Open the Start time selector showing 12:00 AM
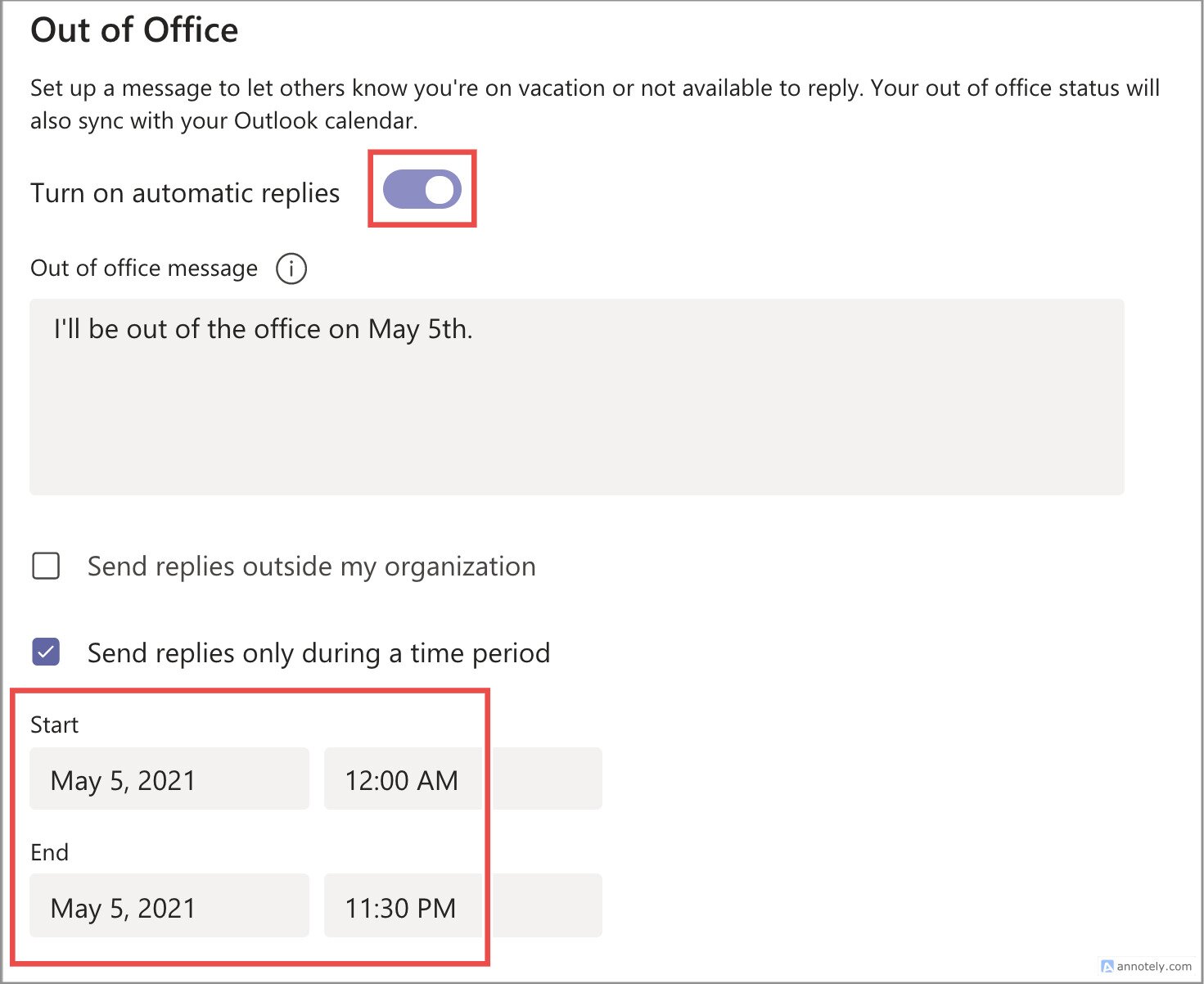Screen dimensions: 1204x984 pos(402,779)
